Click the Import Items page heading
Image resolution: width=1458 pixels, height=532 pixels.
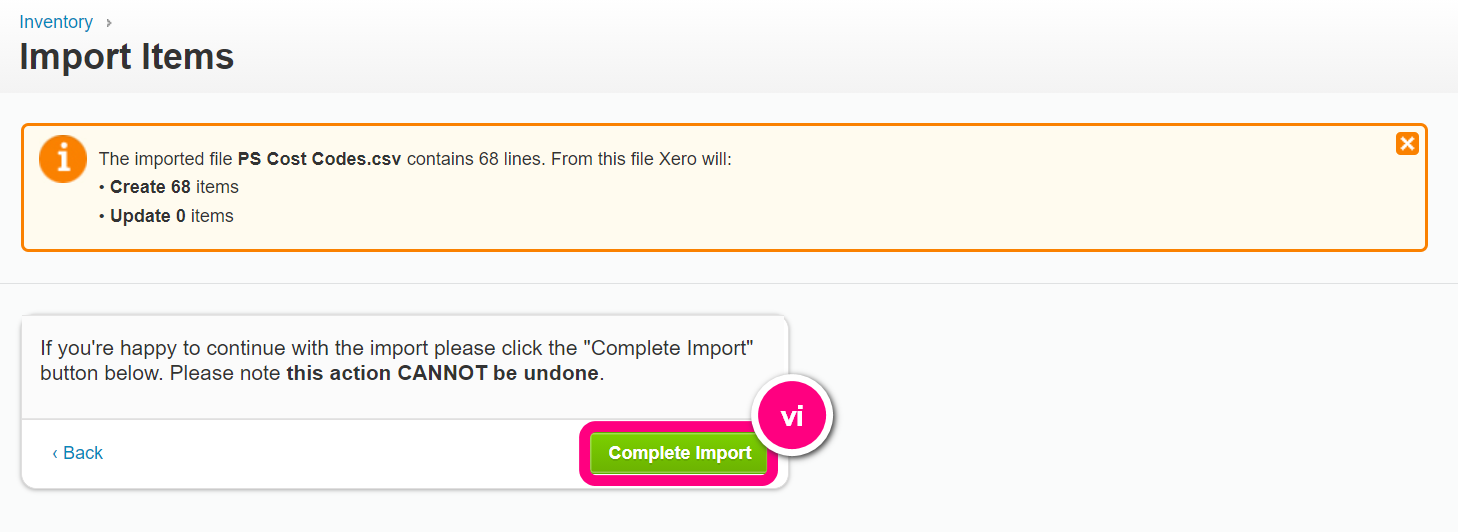[127, 56]
